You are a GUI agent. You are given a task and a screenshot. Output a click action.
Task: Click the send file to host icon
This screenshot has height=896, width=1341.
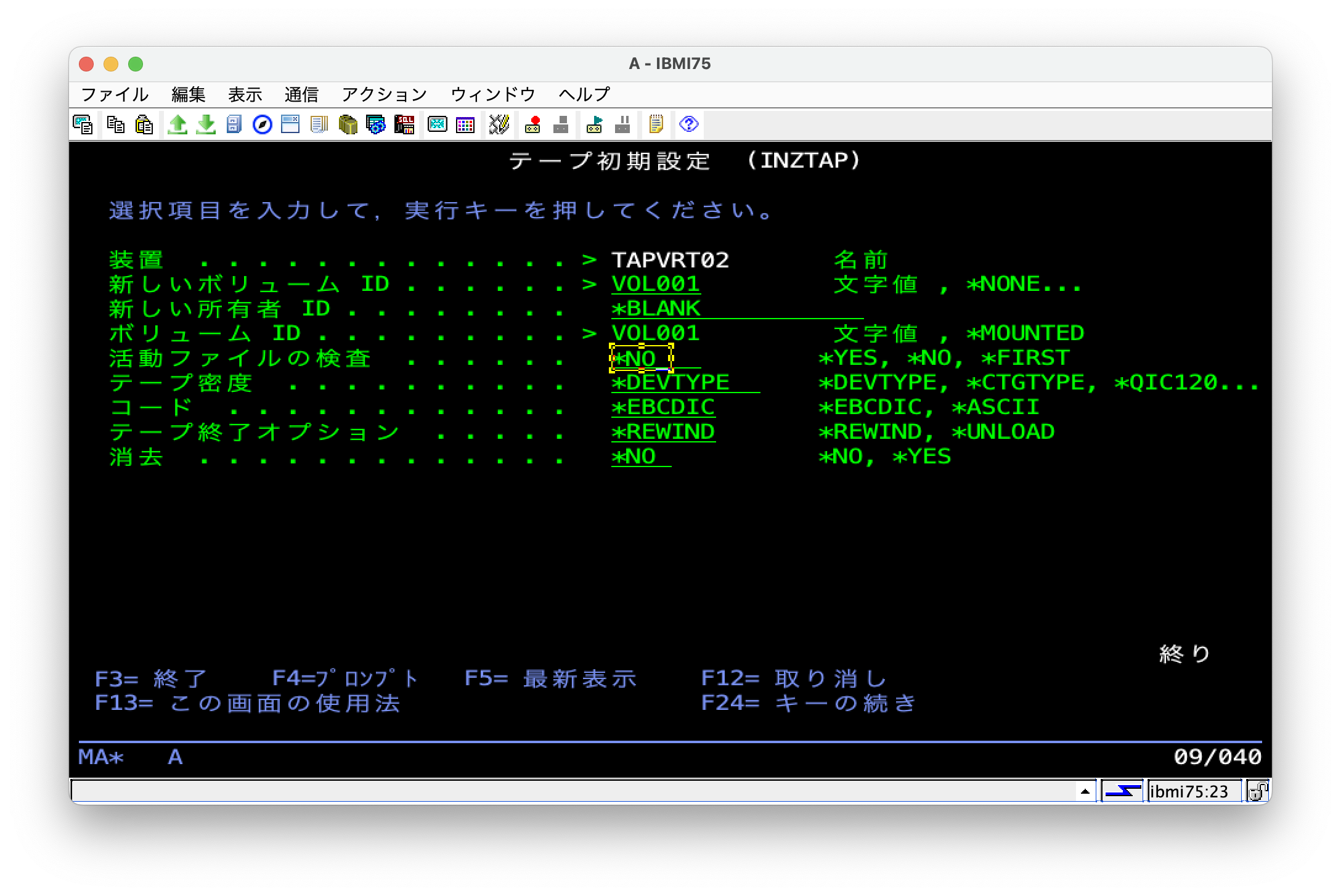point(179,124)
